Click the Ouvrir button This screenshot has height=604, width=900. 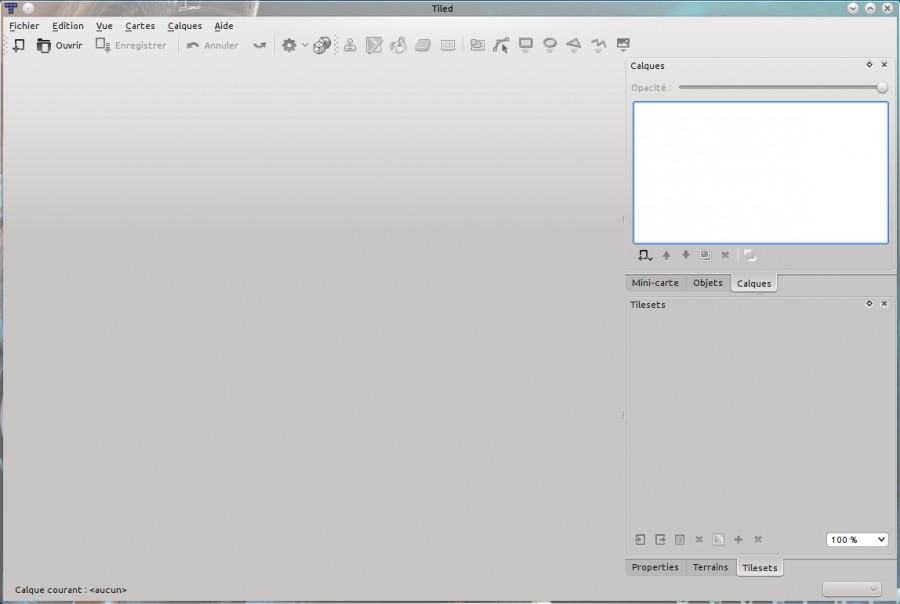coord(60,45)
